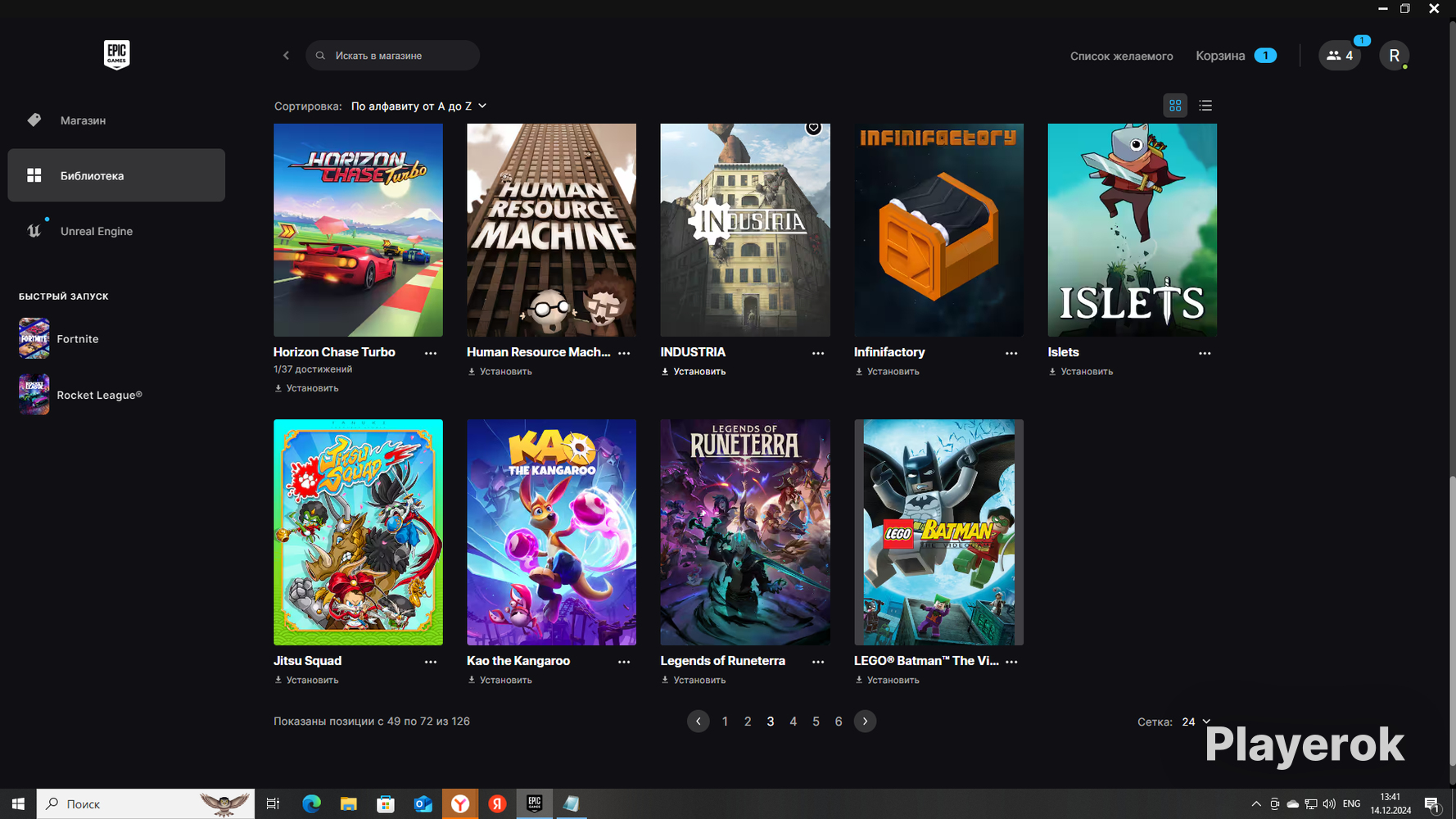Switch to list view layout

pyautogui.click(x=1205, y=106)
